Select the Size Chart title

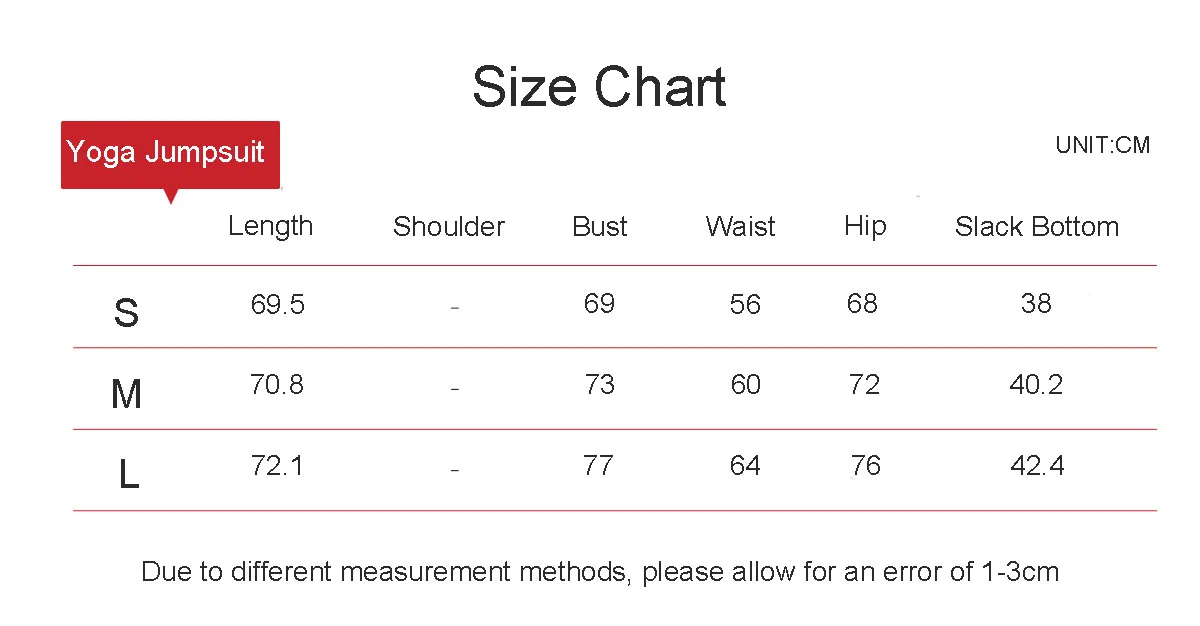tap(599, 87)
